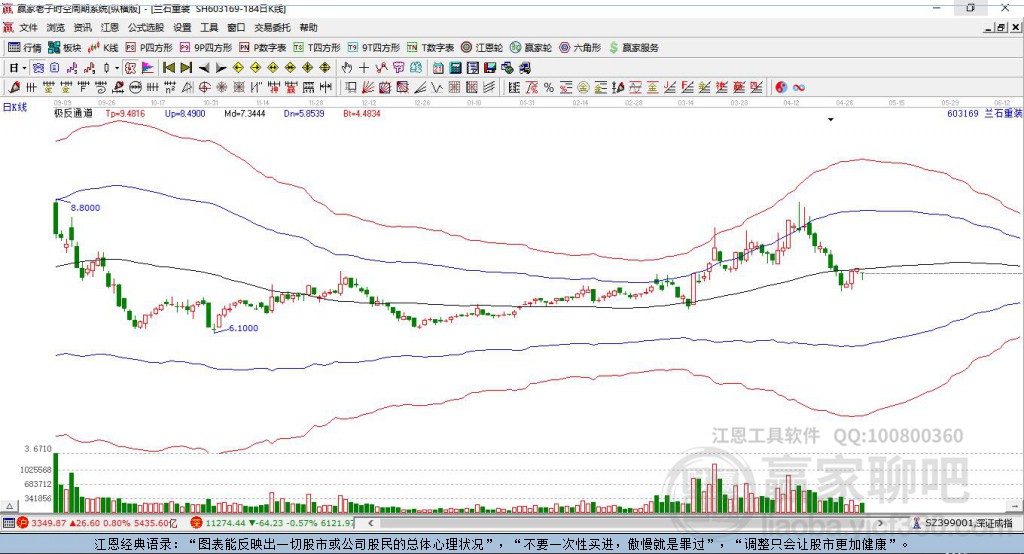The width and height of the screenshot is (1024, 554).
Task: Click the 日K线 period label
Action: [15, 107]
